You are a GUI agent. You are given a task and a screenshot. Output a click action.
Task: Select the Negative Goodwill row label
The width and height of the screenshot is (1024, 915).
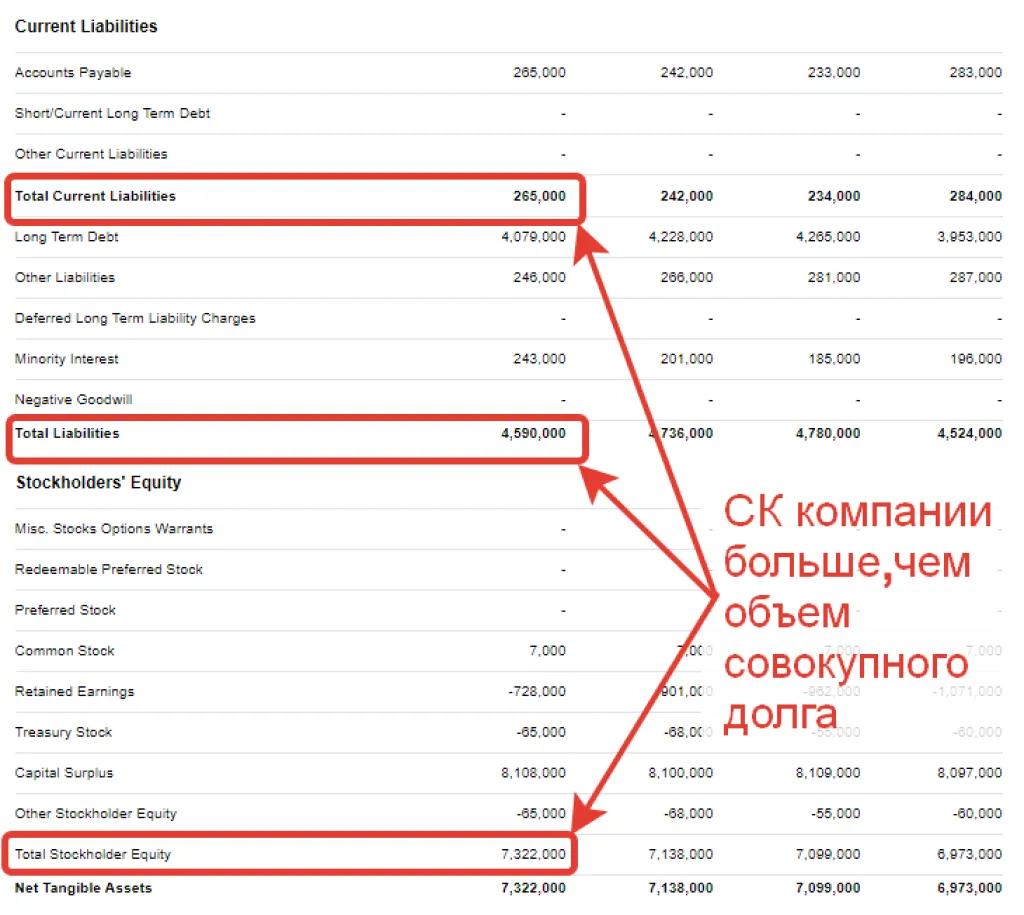[74, 400]
